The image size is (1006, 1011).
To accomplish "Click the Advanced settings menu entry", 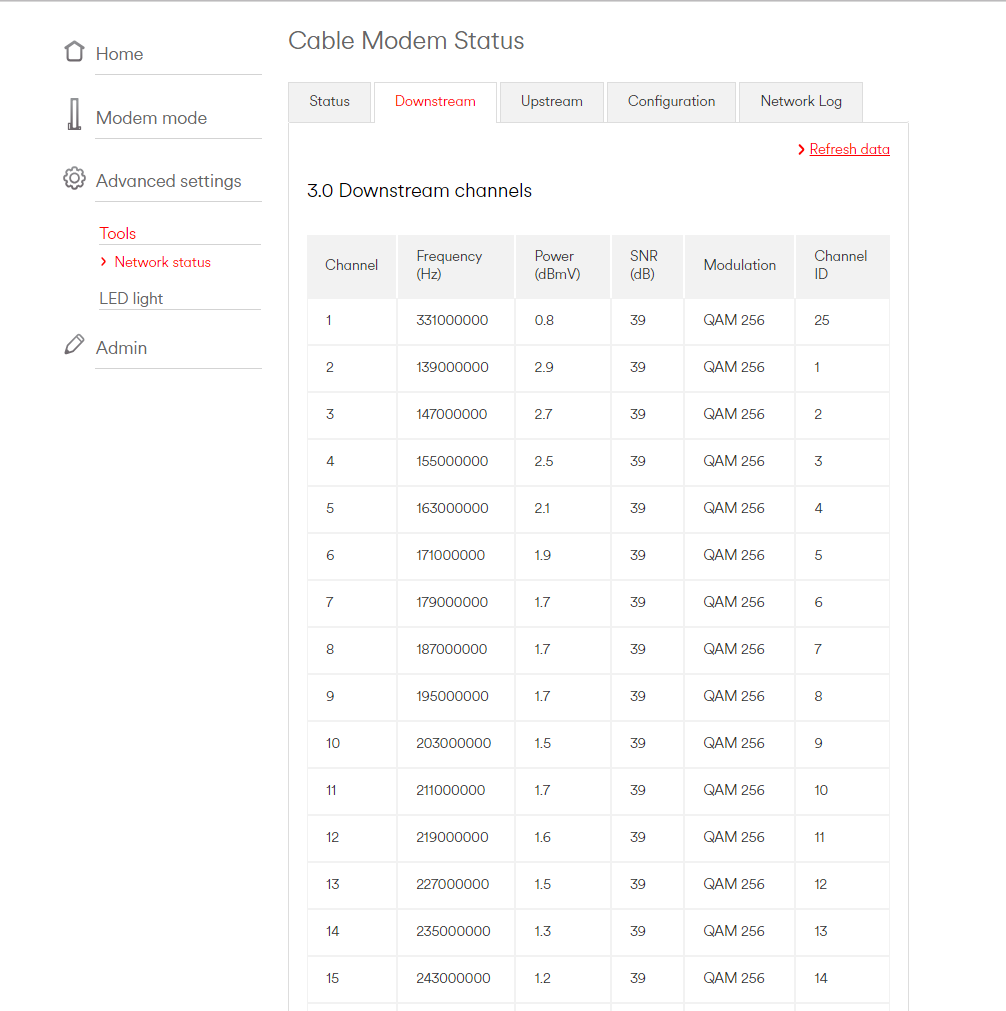I will click(168, 181).
